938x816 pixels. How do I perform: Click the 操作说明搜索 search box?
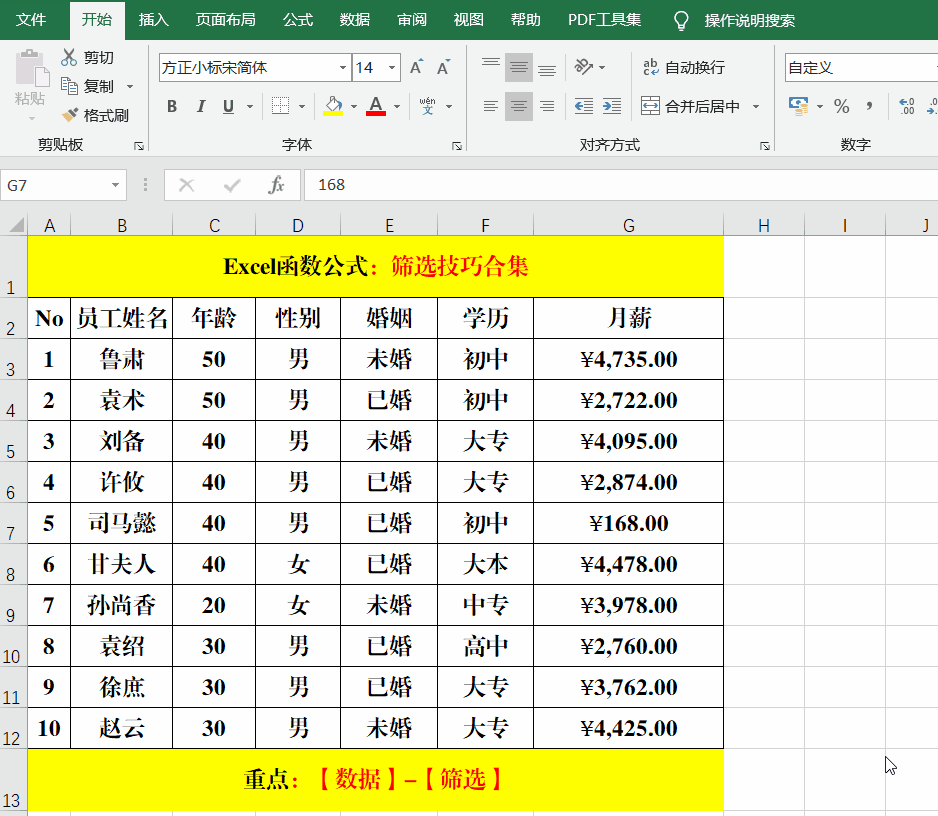pyautogui.click(x=750, y=20)
